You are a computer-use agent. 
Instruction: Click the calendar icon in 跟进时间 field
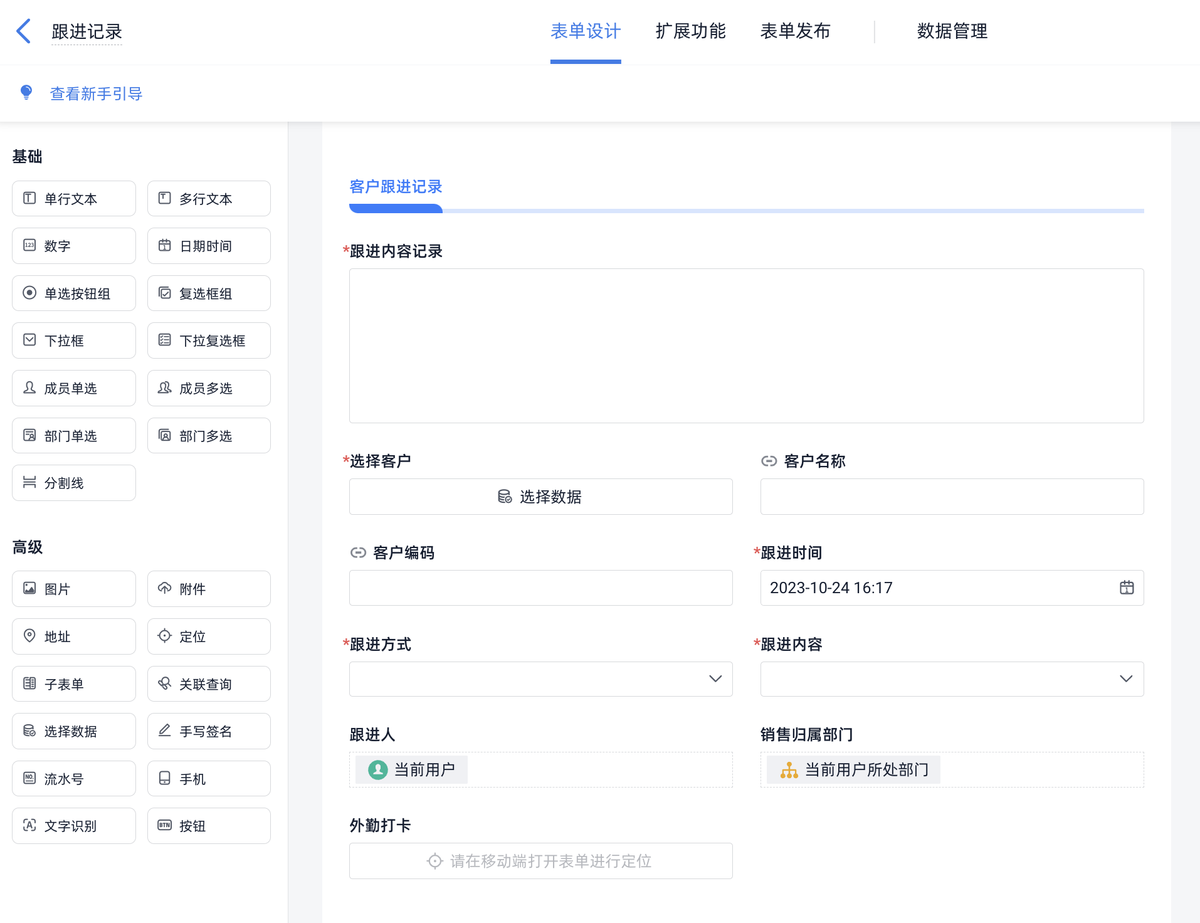(1126, 588)
